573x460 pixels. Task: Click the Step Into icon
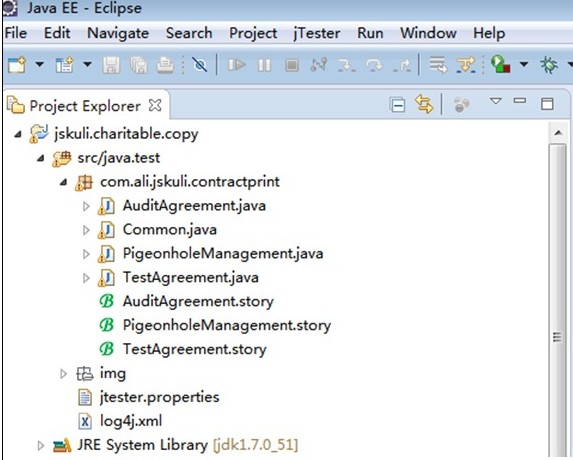tap(346, 65)
